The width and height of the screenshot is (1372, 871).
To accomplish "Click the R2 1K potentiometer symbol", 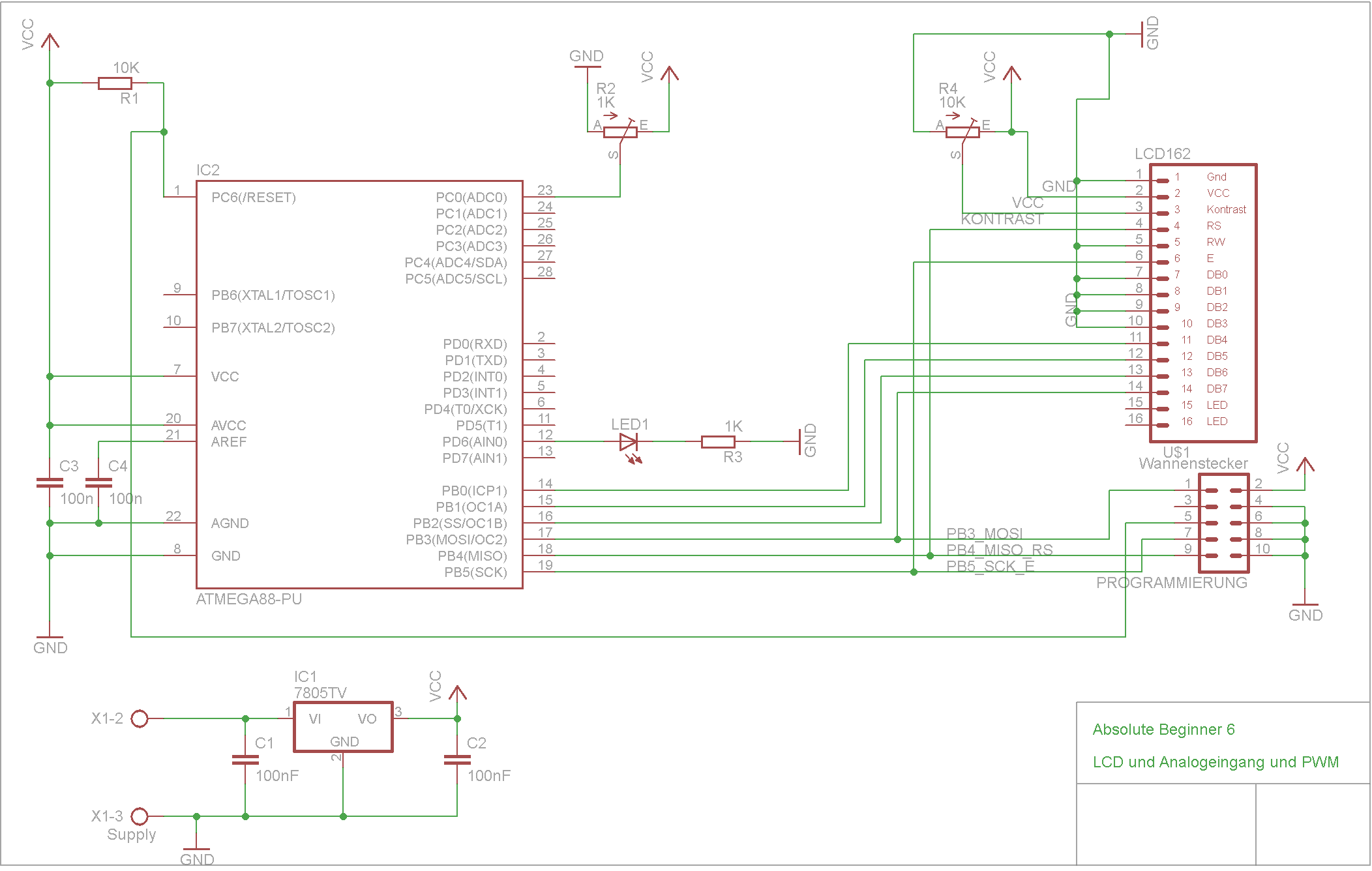I will (619, 132).
